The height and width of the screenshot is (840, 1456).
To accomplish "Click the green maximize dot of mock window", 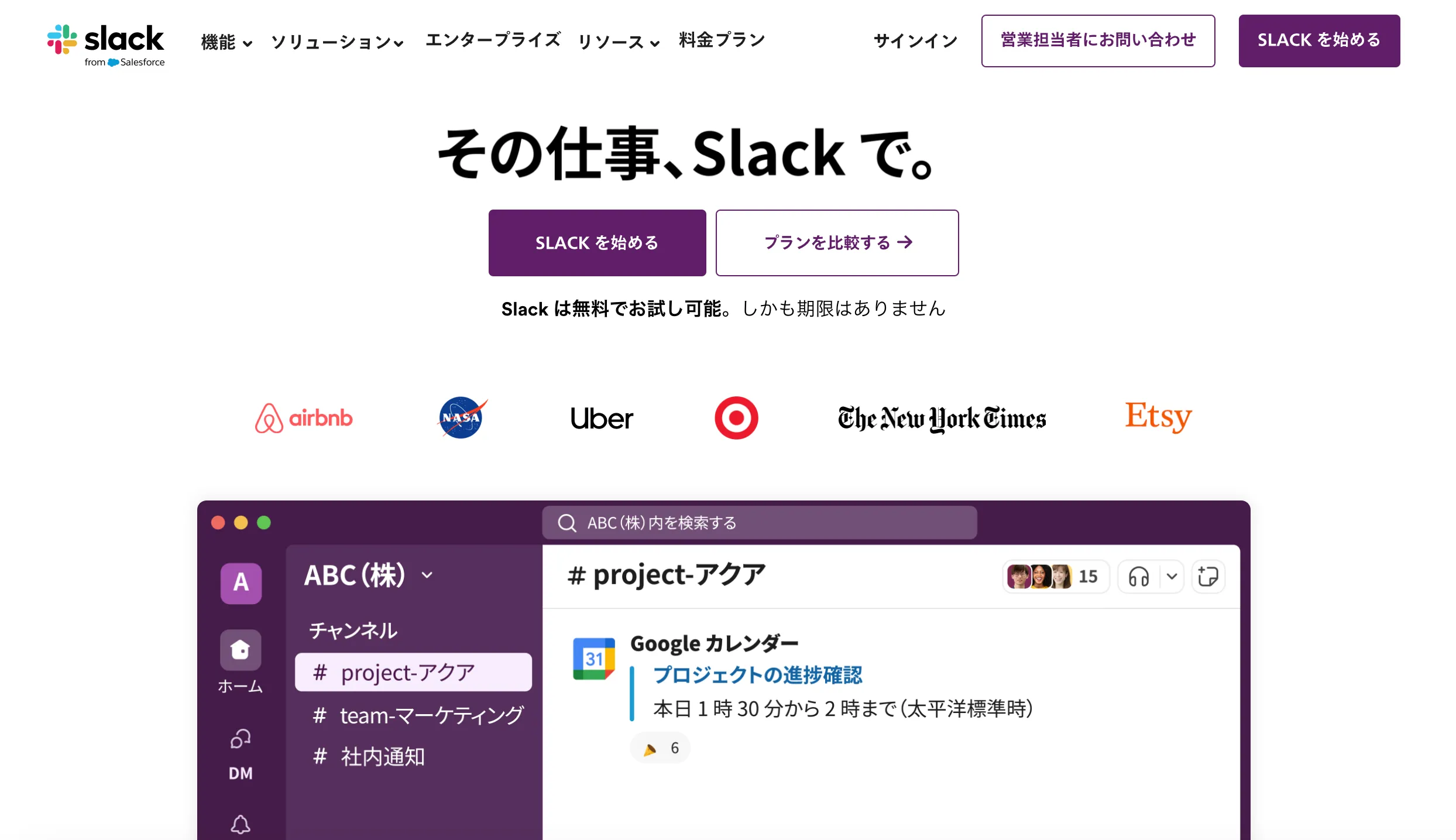I will pyautogui.click(x=264, y=522).
